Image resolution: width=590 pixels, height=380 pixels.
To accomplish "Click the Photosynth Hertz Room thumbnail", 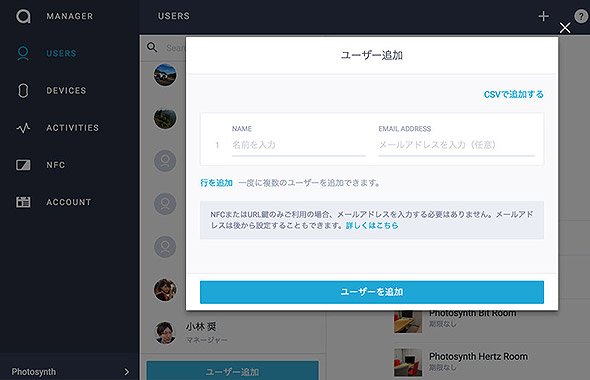I will tap(408, 362).
